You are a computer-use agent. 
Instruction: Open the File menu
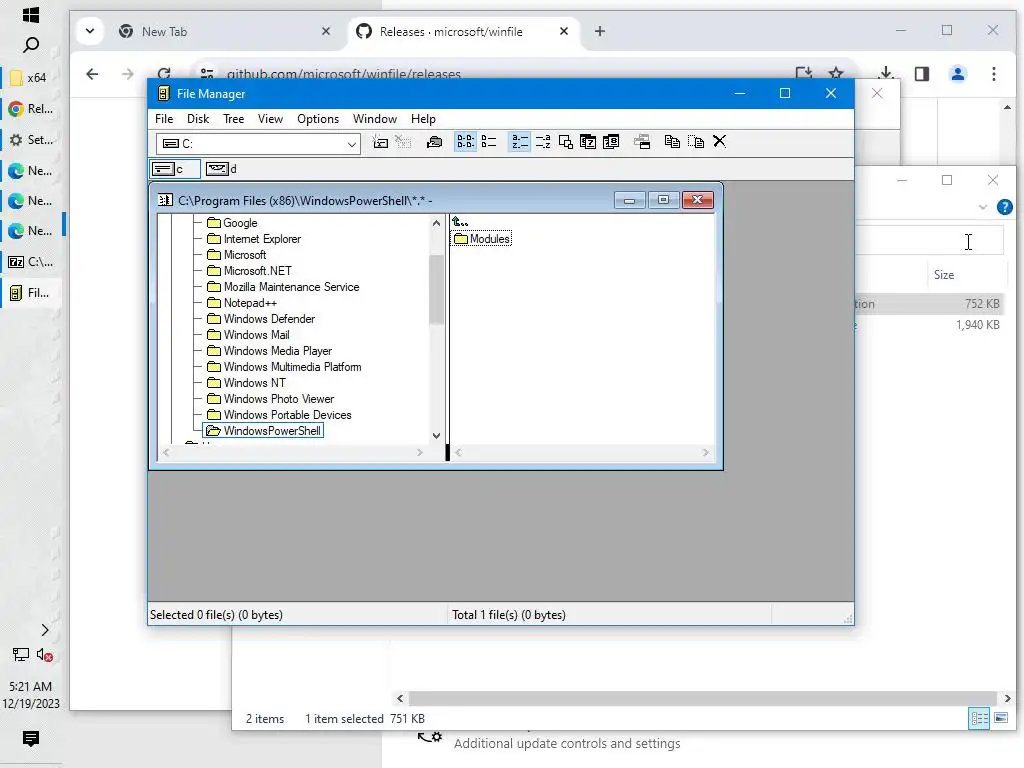(164, 119)
